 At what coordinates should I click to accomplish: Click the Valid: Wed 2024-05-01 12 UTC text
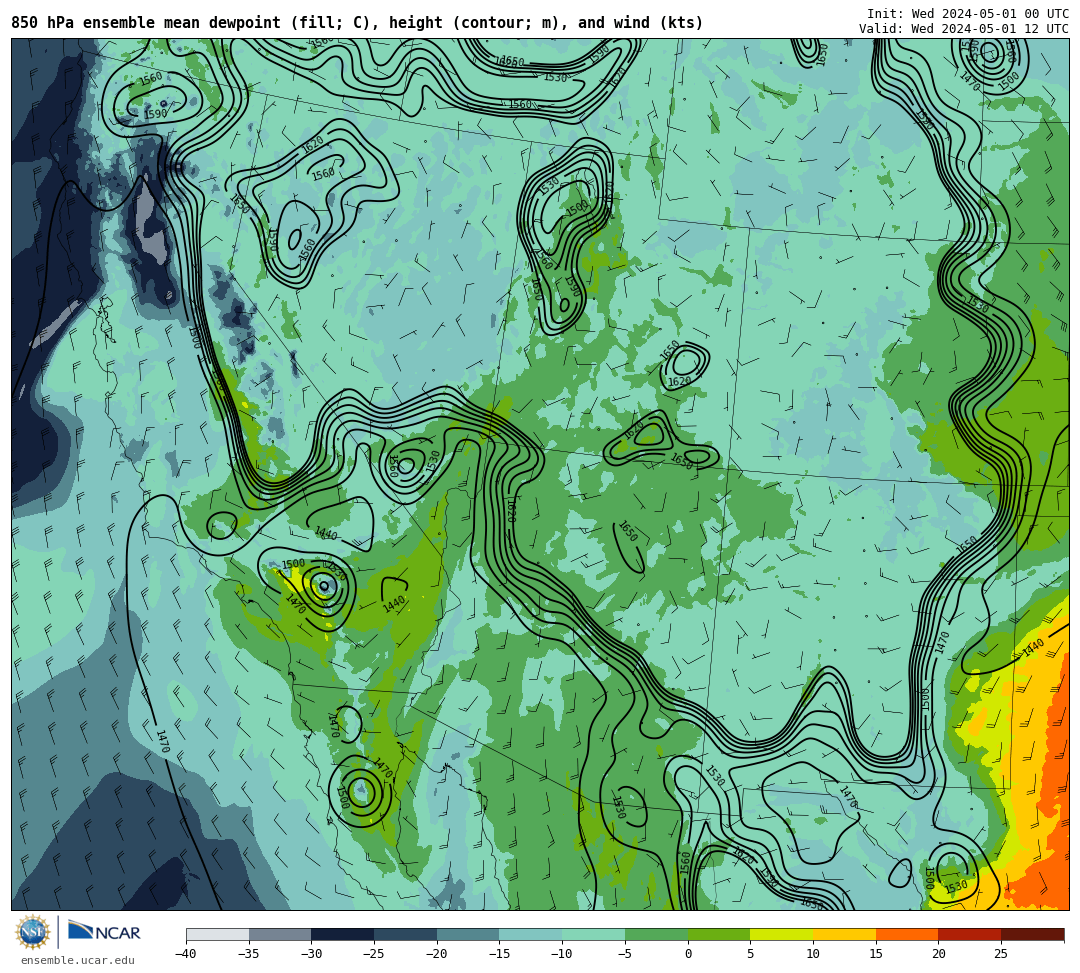pyautogui.click(x=964, y=29)
